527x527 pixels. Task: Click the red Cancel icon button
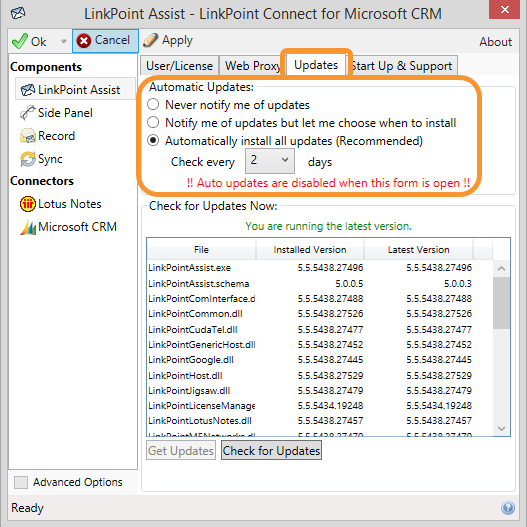tap(84, 41)
